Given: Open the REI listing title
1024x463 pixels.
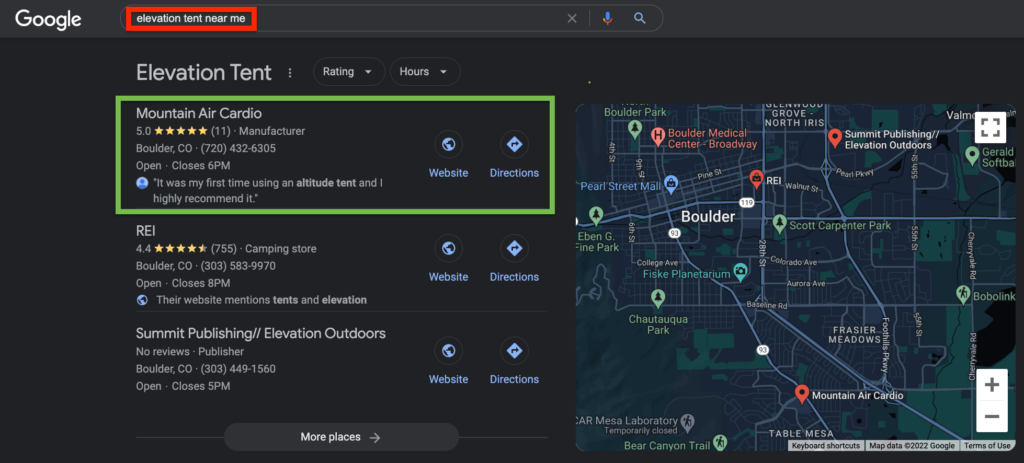Looking at the screenshot, I should pos(146,231).
